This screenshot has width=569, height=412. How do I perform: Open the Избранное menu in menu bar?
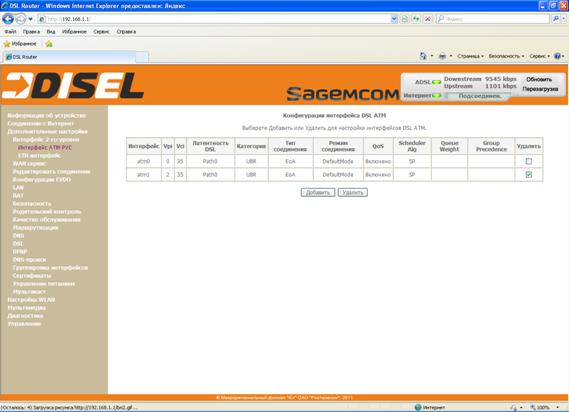[x=74, y=32]
